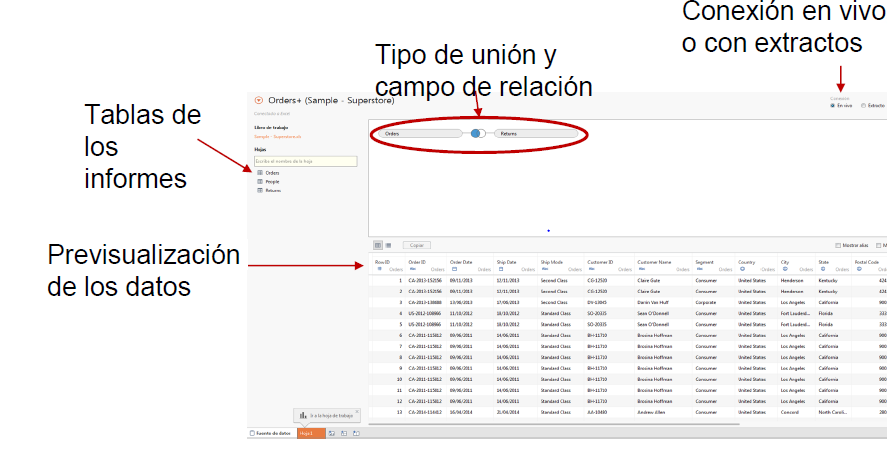Close the Ir a la hoja de trabajo tooltip
The image size is (887, 457).
356,411
